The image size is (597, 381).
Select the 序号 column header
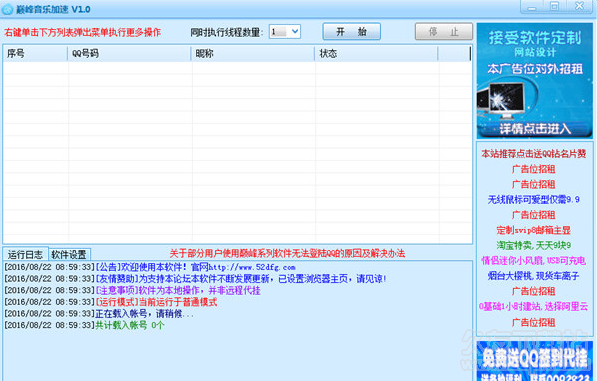35,54
